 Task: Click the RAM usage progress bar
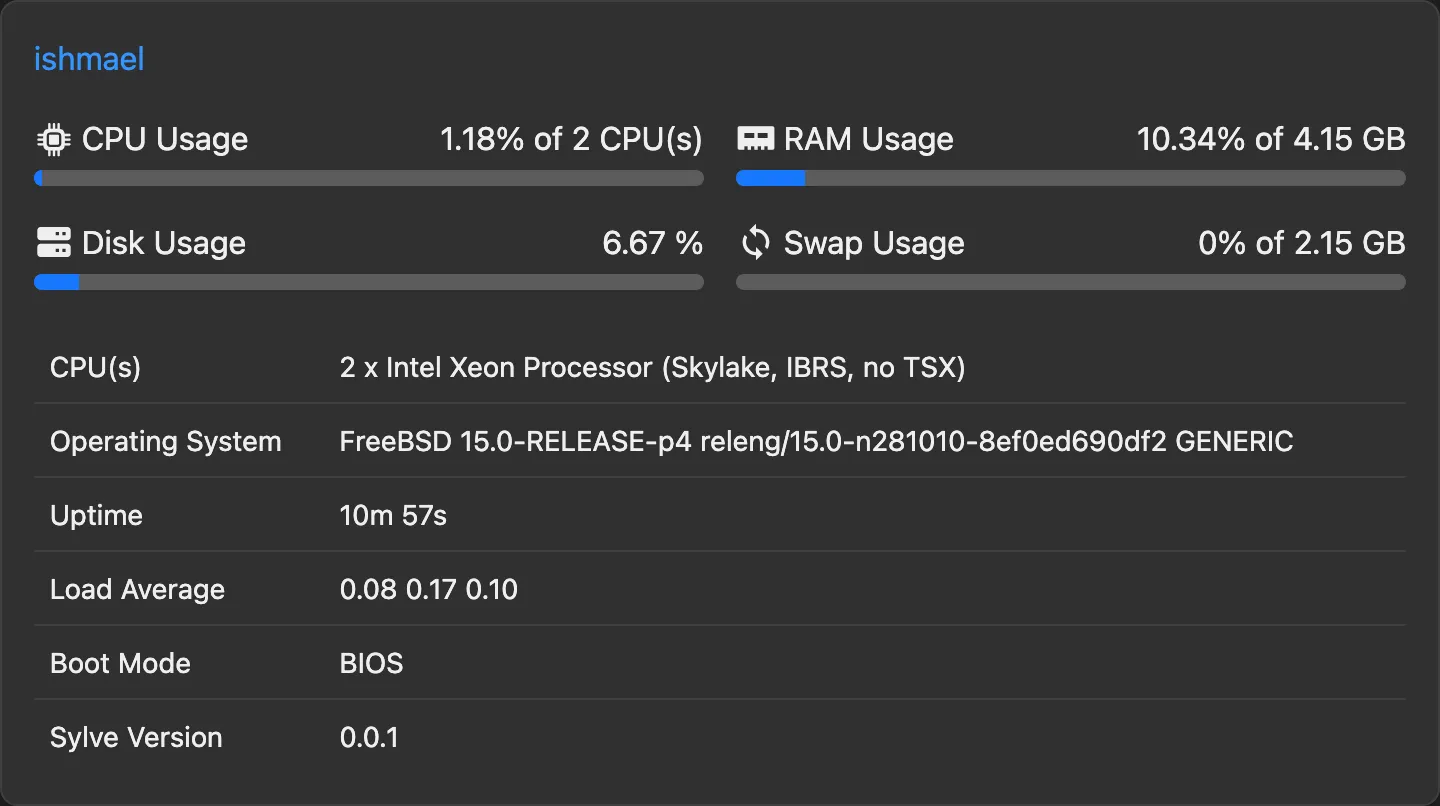coord(1070,178)
